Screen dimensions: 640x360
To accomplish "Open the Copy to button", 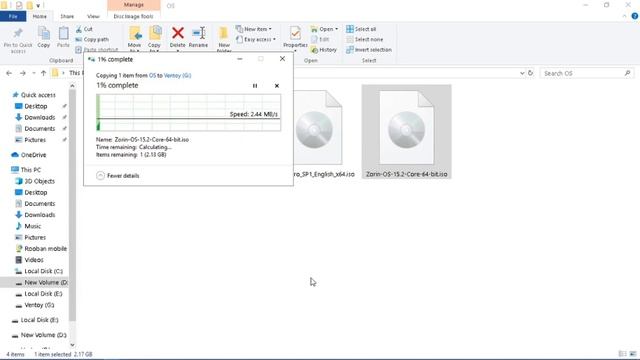I will (154, 39).
